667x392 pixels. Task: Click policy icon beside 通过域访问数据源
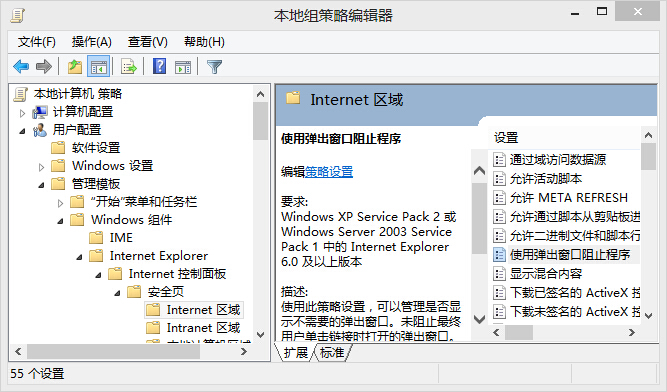[x=499, y=160]
